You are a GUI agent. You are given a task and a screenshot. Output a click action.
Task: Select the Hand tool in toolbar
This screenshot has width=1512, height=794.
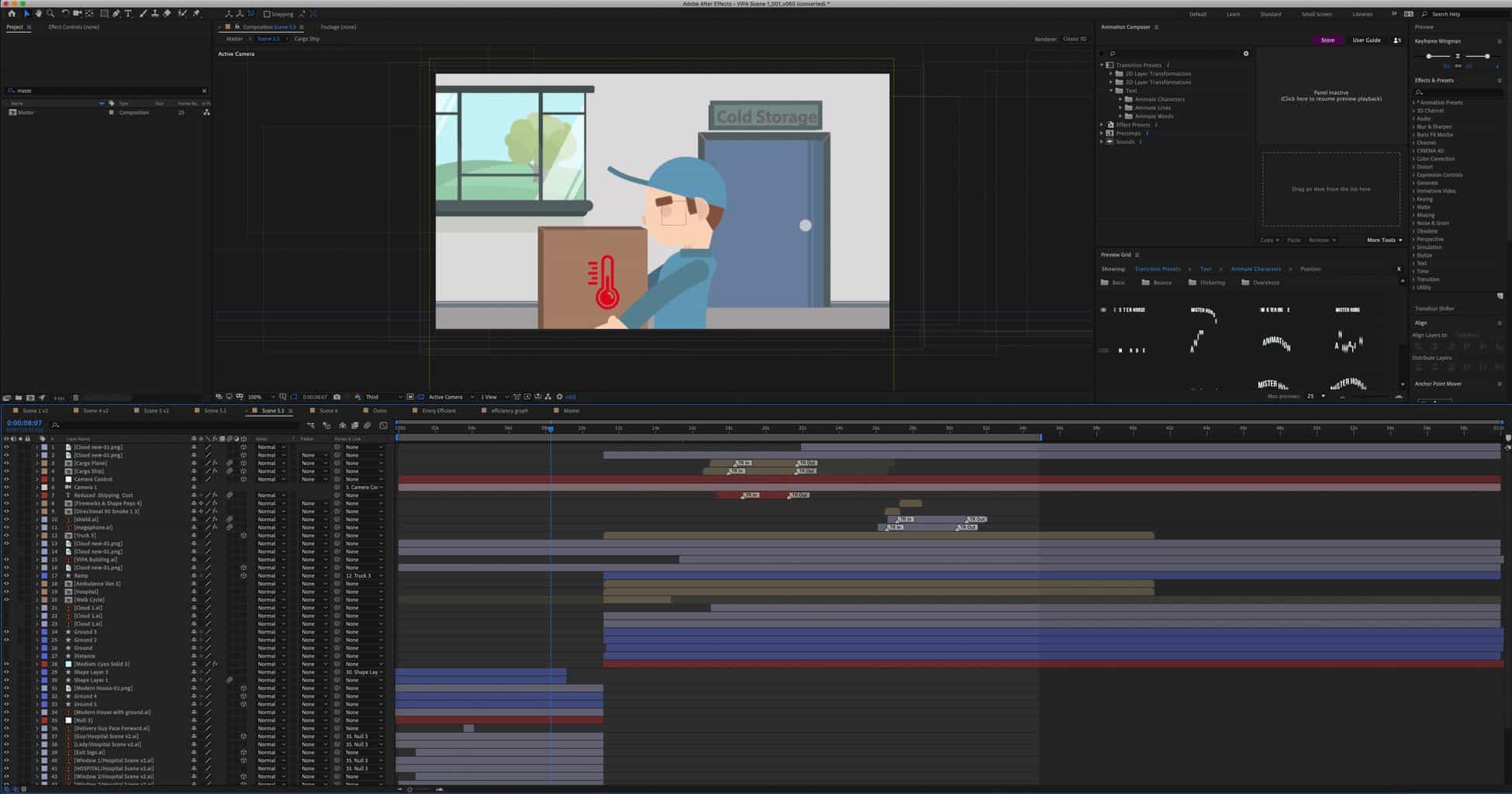(38, 14)
